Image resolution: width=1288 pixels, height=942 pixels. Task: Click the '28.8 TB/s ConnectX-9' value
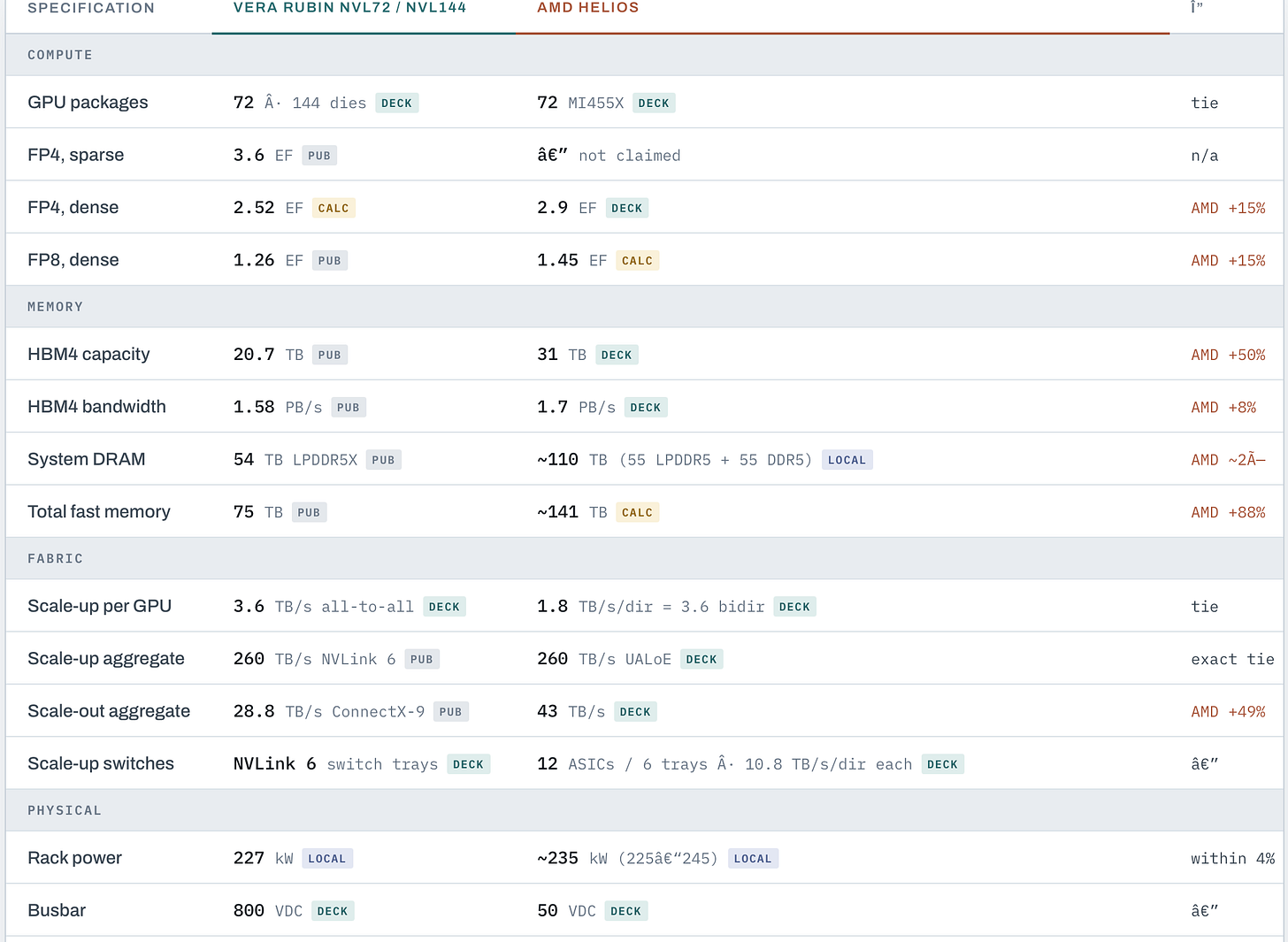(x=329, y=712)
